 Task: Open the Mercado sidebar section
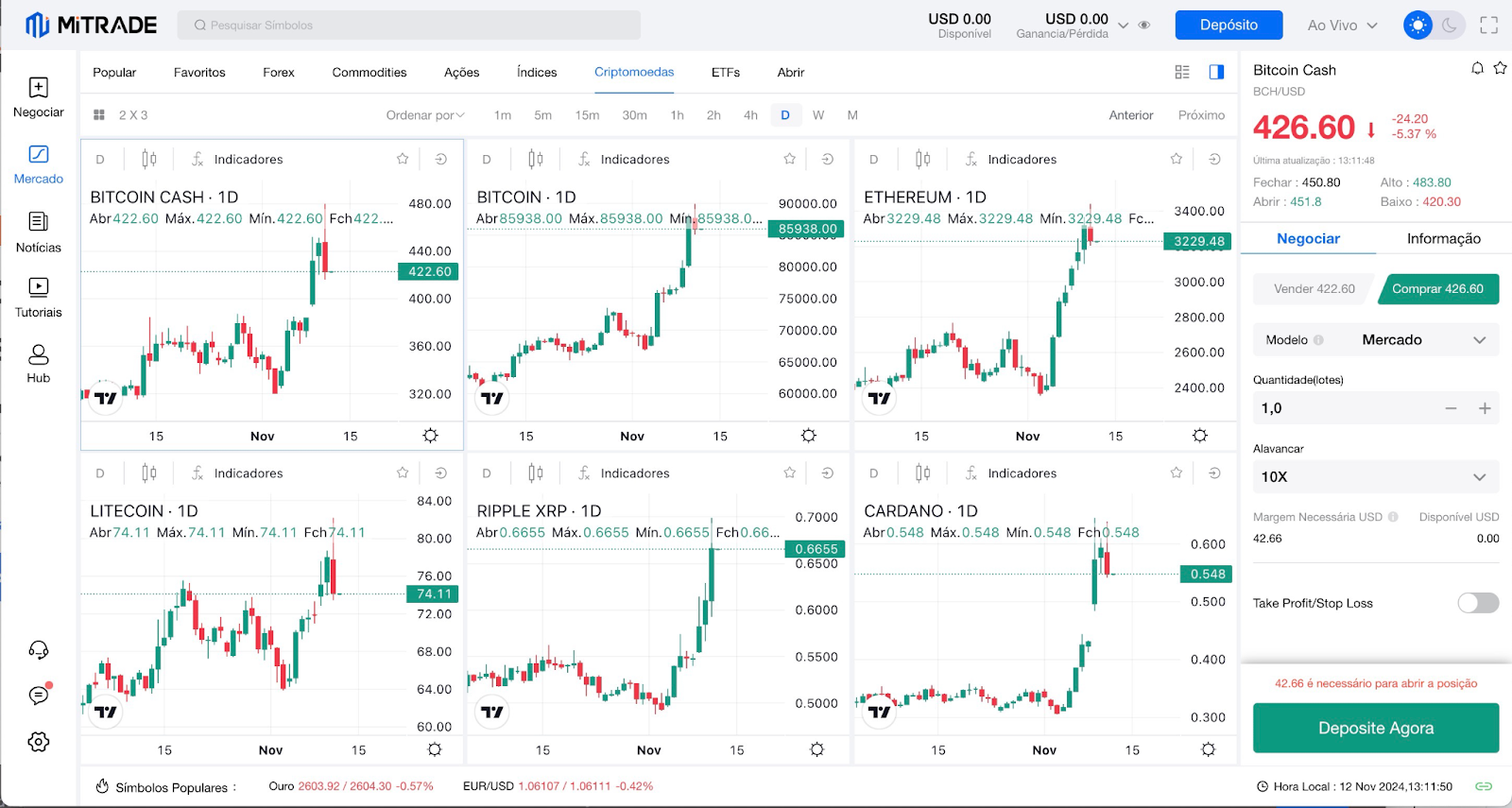coord(39,164)
